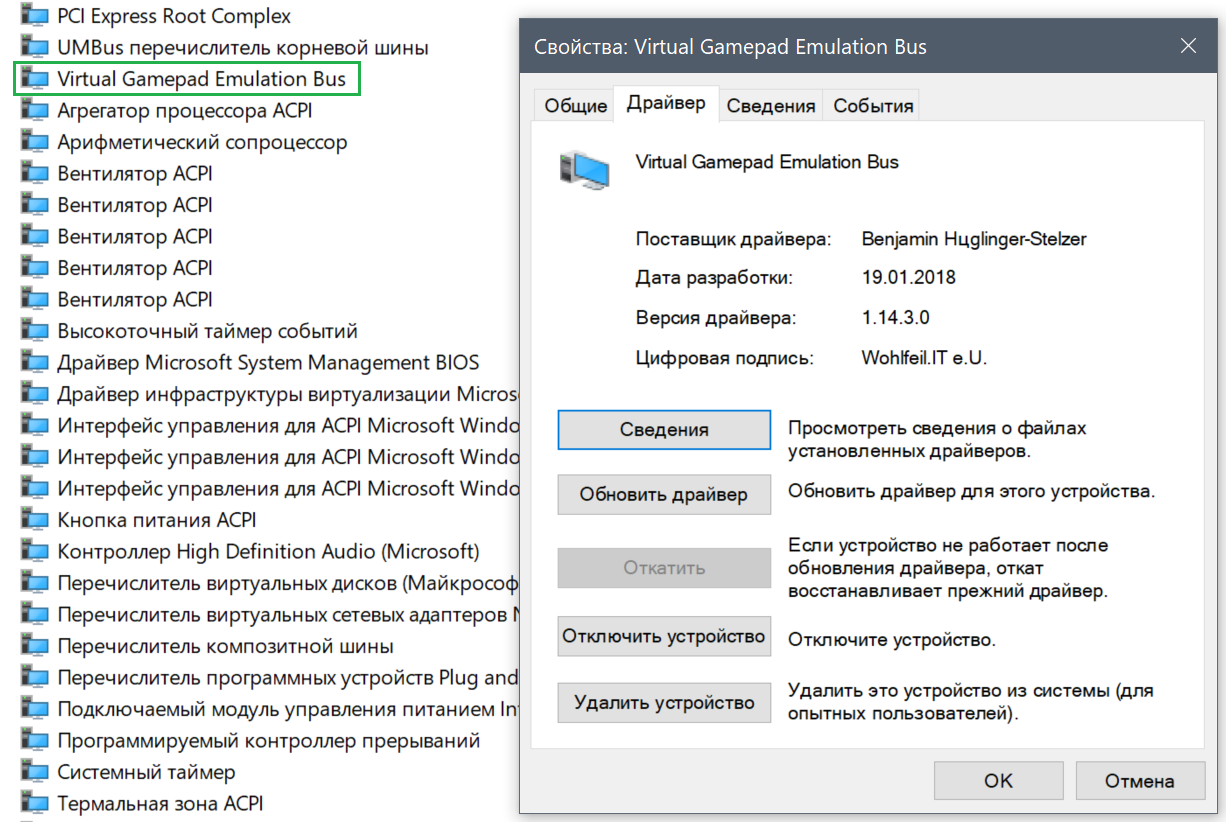The height and width of the screenshot is (822, 1226).
Task: Click the Термальная зона ACPI device icon
Action: (x=35, y=804)
